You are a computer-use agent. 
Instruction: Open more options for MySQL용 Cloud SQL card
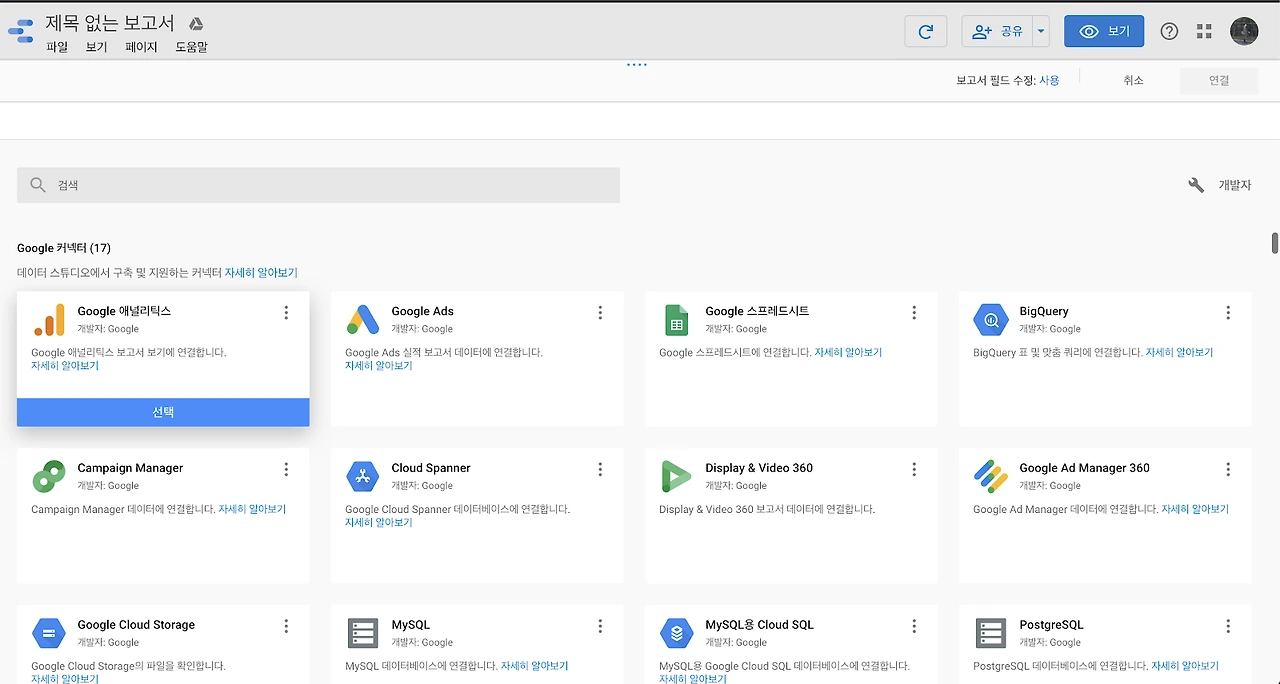[x=914, y=626]
